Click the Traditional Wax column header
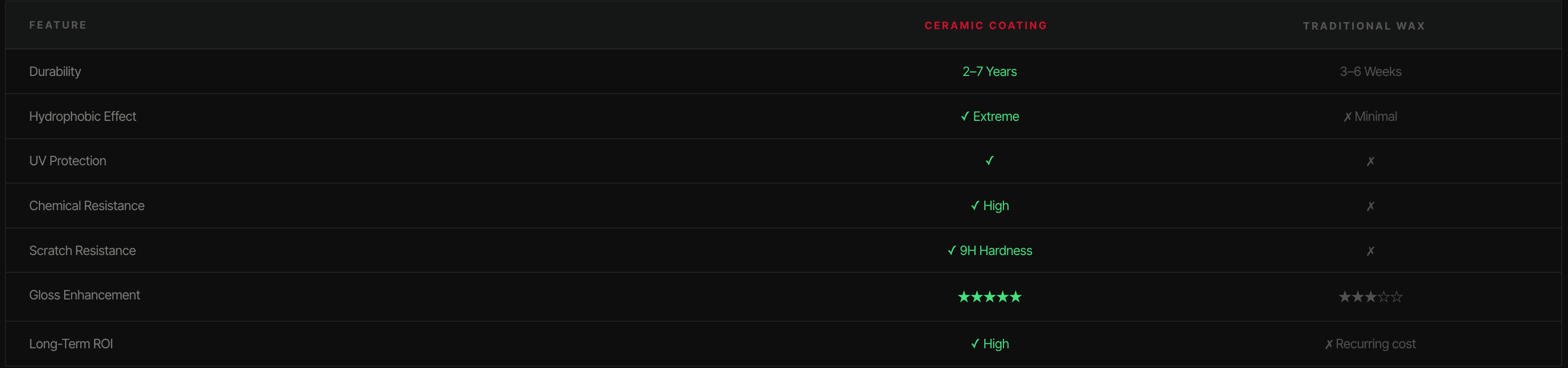 pos(1364,26)
